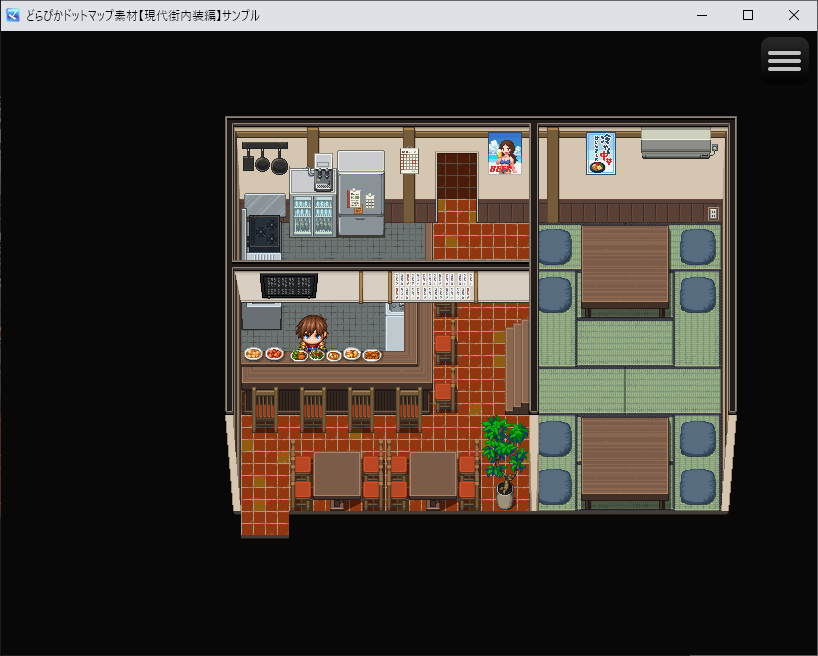Click the small panel beside the tatami room doorway
818x656 pixels.
712,212
